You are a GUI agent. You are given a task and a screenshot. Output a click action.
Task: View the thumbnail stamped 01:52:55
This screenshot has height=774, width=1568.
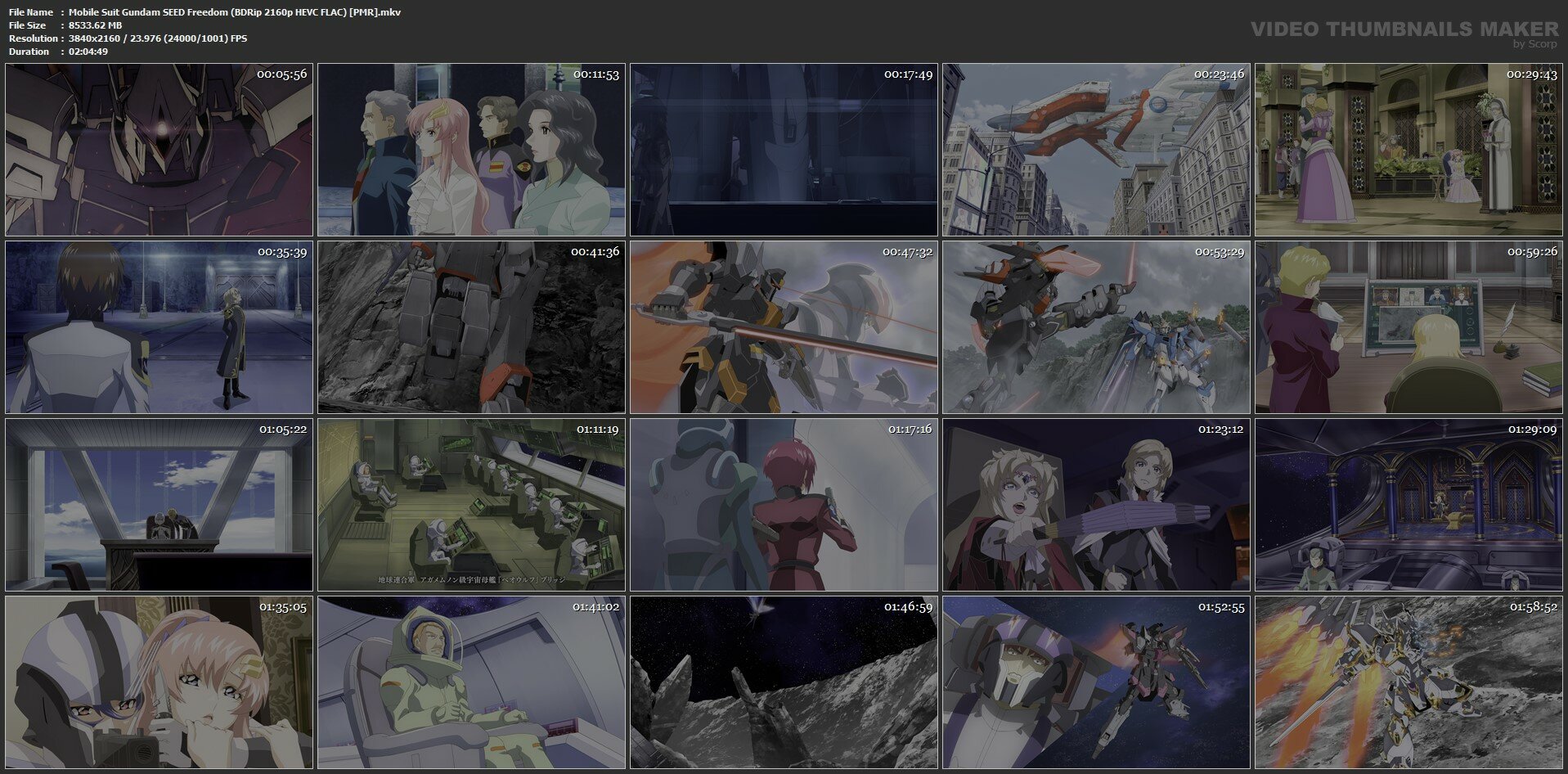1096,682
